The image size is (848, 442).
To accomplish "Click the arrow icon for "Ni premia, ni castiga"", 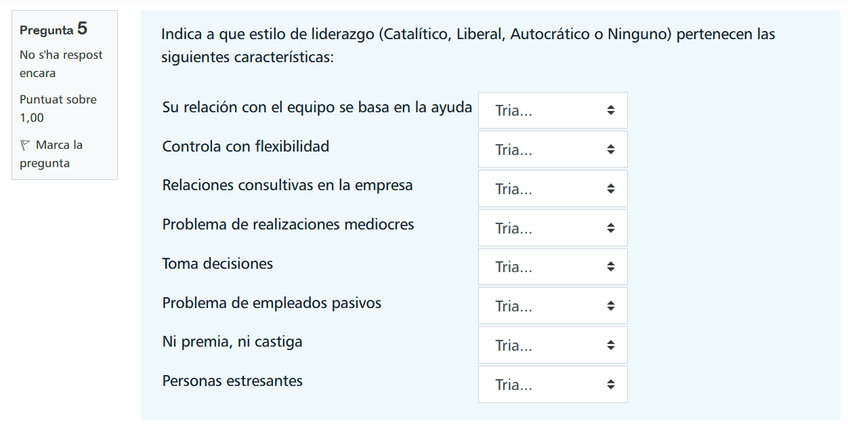I will (x=610, y=345).
